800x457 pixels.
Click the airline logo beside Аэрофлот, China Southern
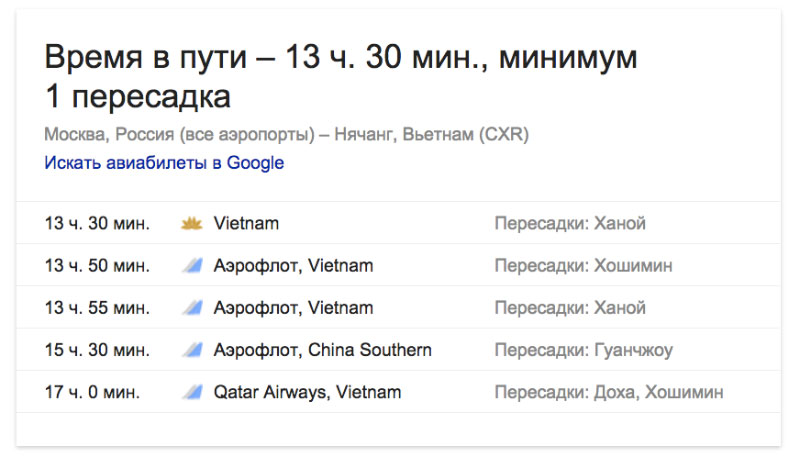click(x=191, y=350)
